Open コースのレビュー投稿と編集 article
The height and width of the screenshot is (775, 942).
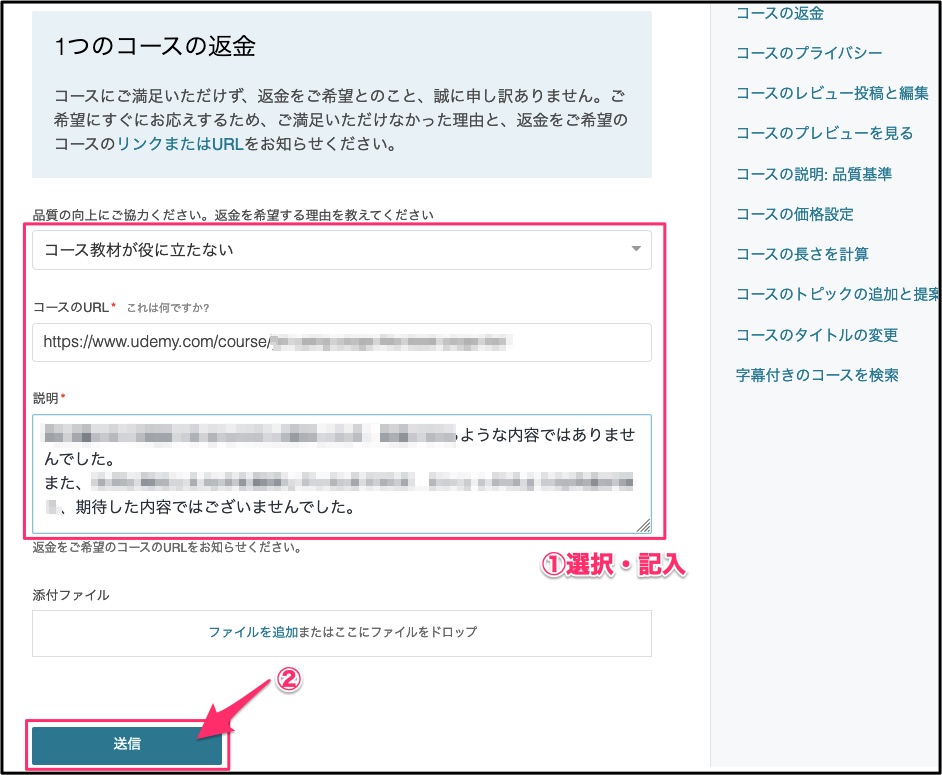(x=832, y=93)
